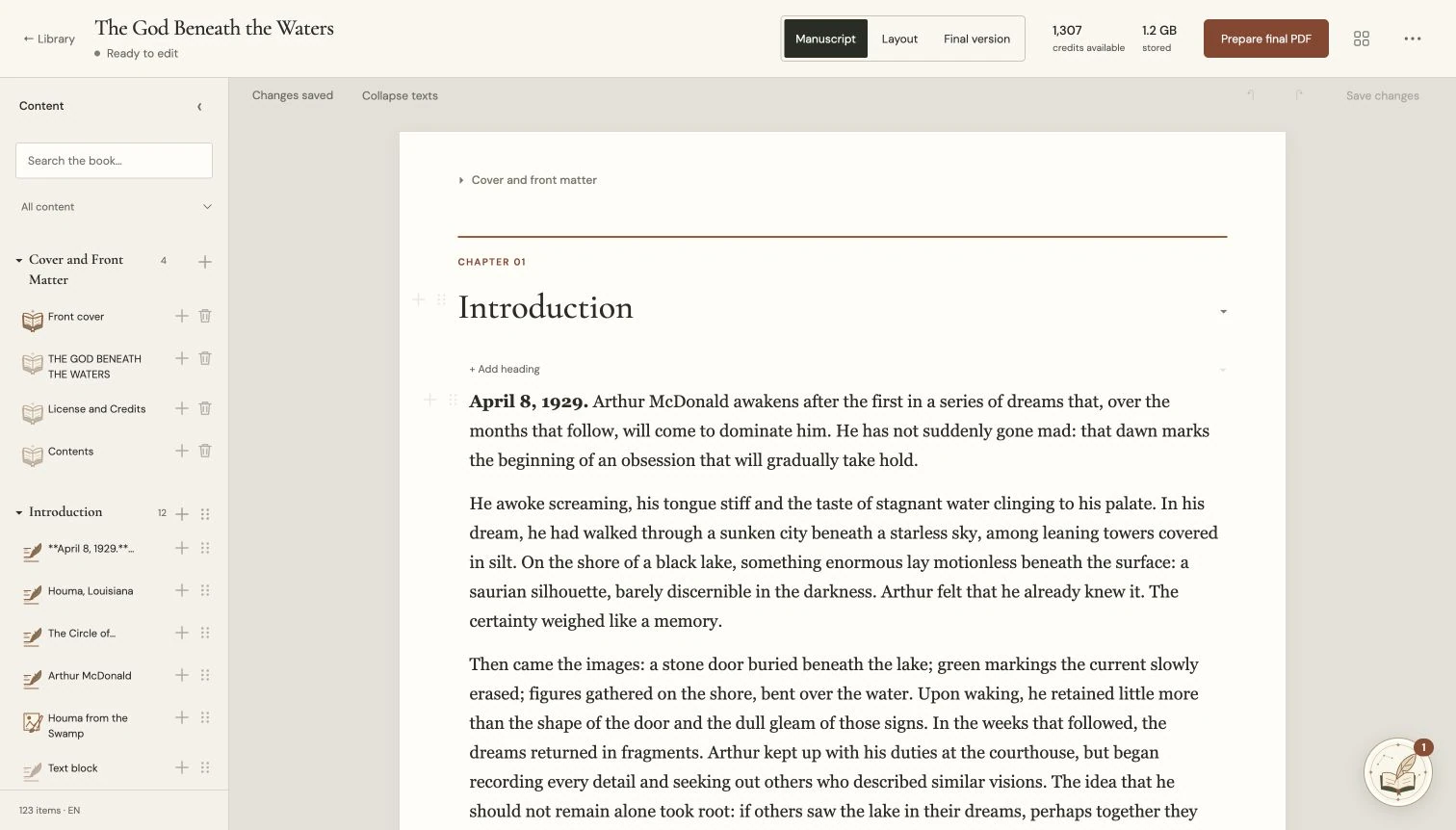Add block before Introduction chapter title
Screen dimensions: 1456x830
(419, 299)
